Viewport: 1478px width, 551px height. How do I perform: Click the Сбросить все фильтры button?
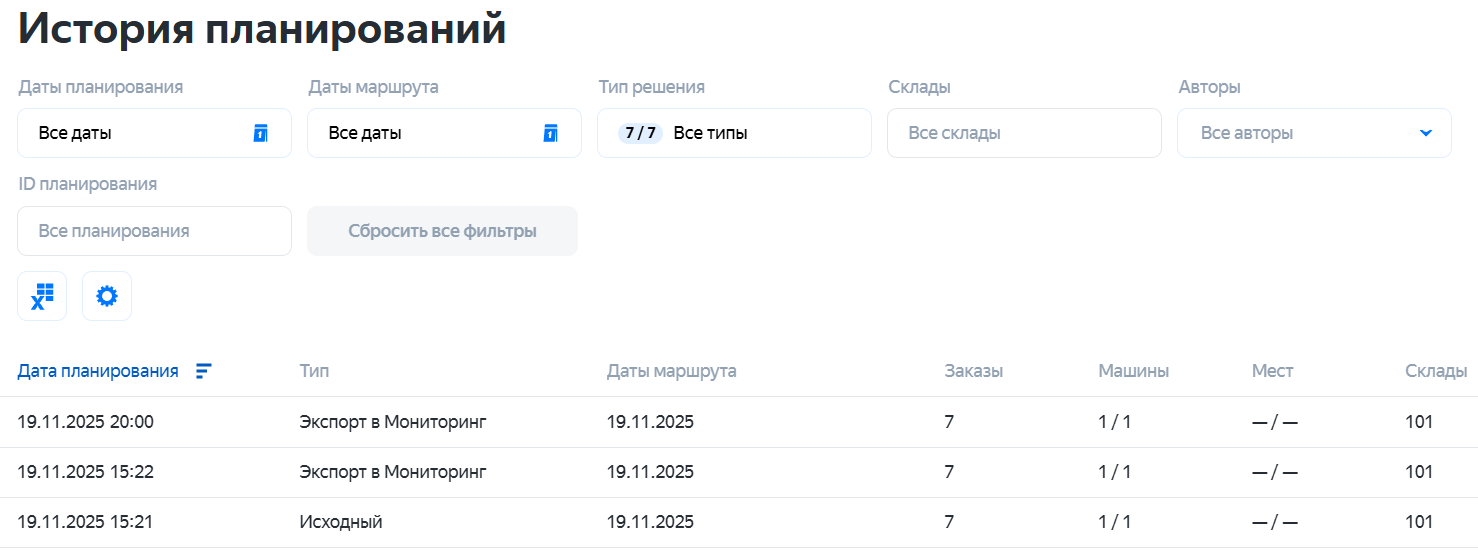(442, 231)
